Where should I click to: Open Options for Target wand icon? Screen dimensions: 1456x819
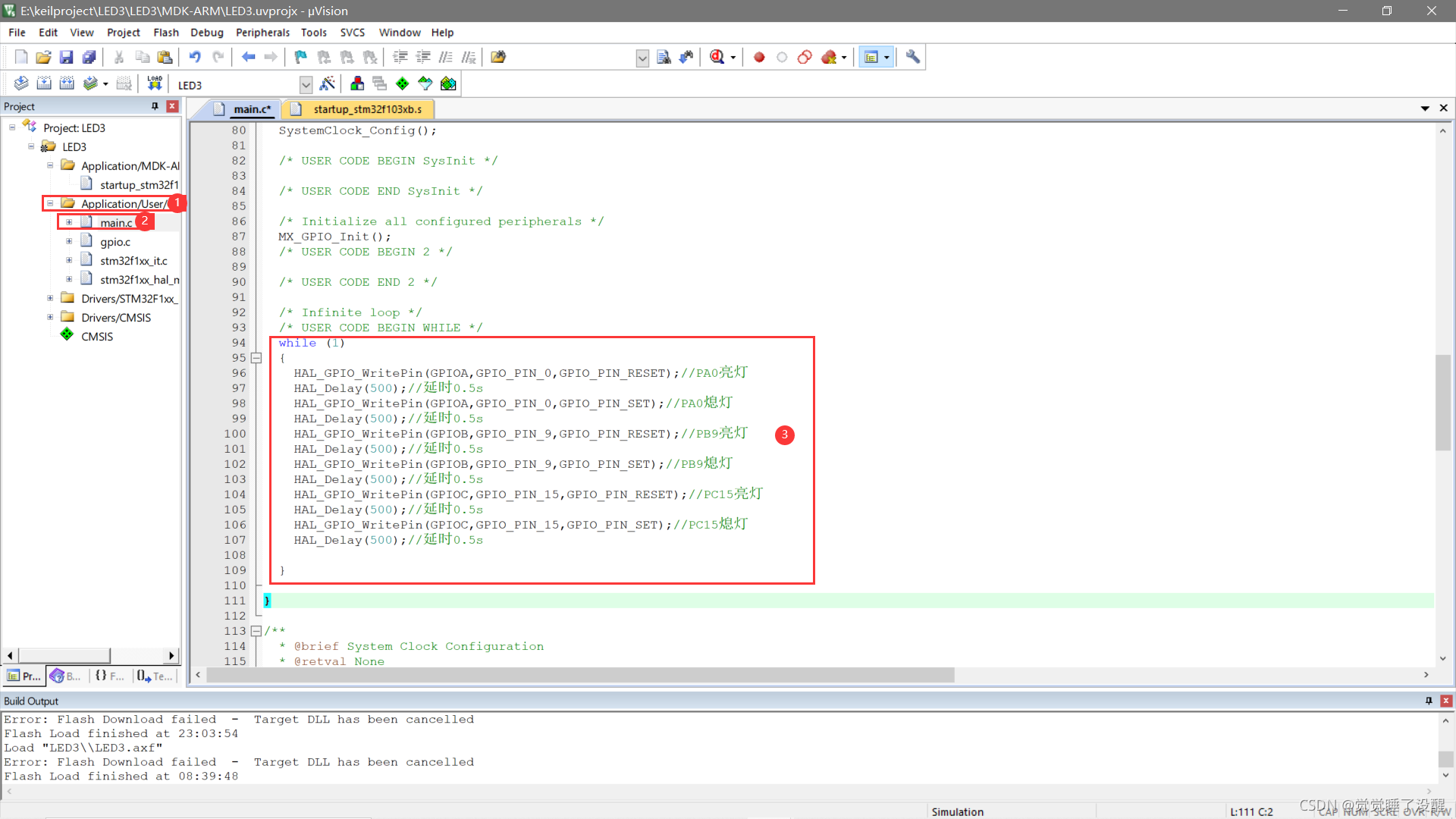click(x=328, y=83)
